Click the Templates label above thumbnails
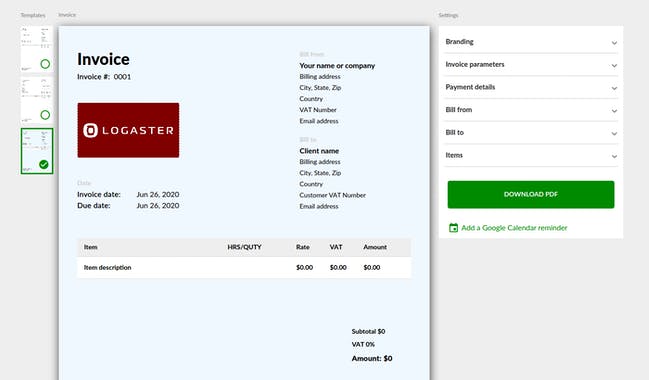 33,15
